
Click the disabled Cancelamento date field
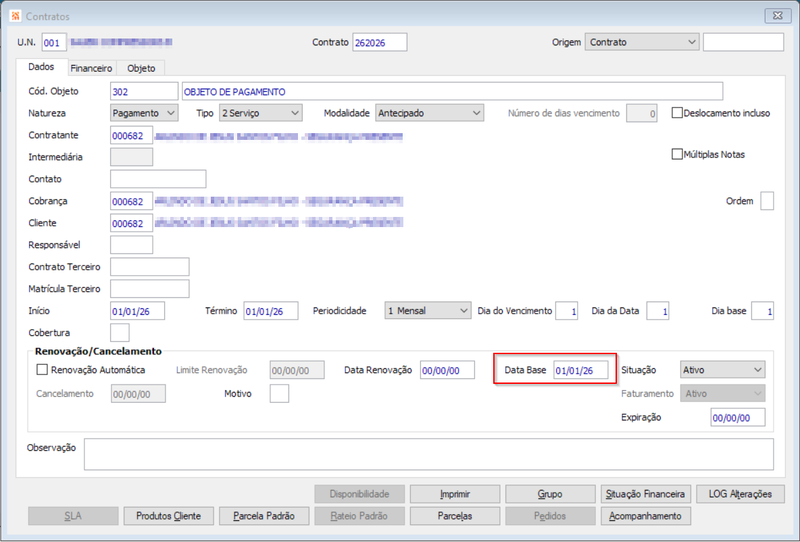point(138,393)
